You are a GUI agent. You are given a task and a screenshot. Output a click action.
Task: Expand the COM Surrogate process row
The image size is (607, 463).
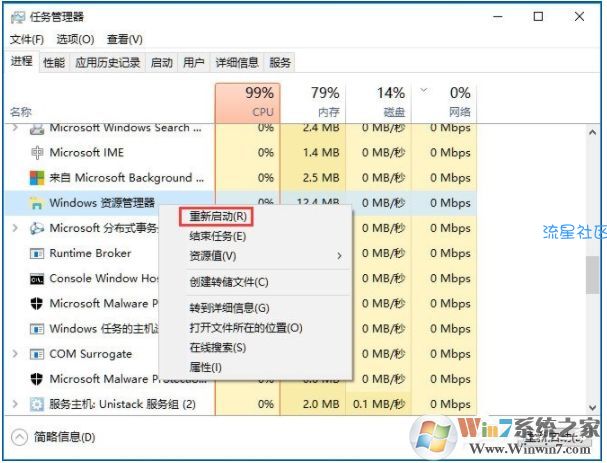coord(15,354)
